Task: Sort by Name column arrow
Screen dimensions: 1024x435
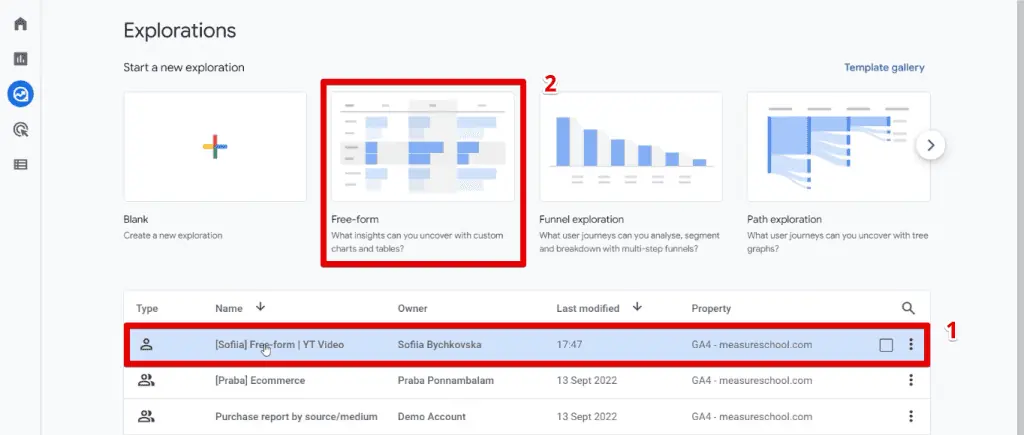Action: coord(262,308)
